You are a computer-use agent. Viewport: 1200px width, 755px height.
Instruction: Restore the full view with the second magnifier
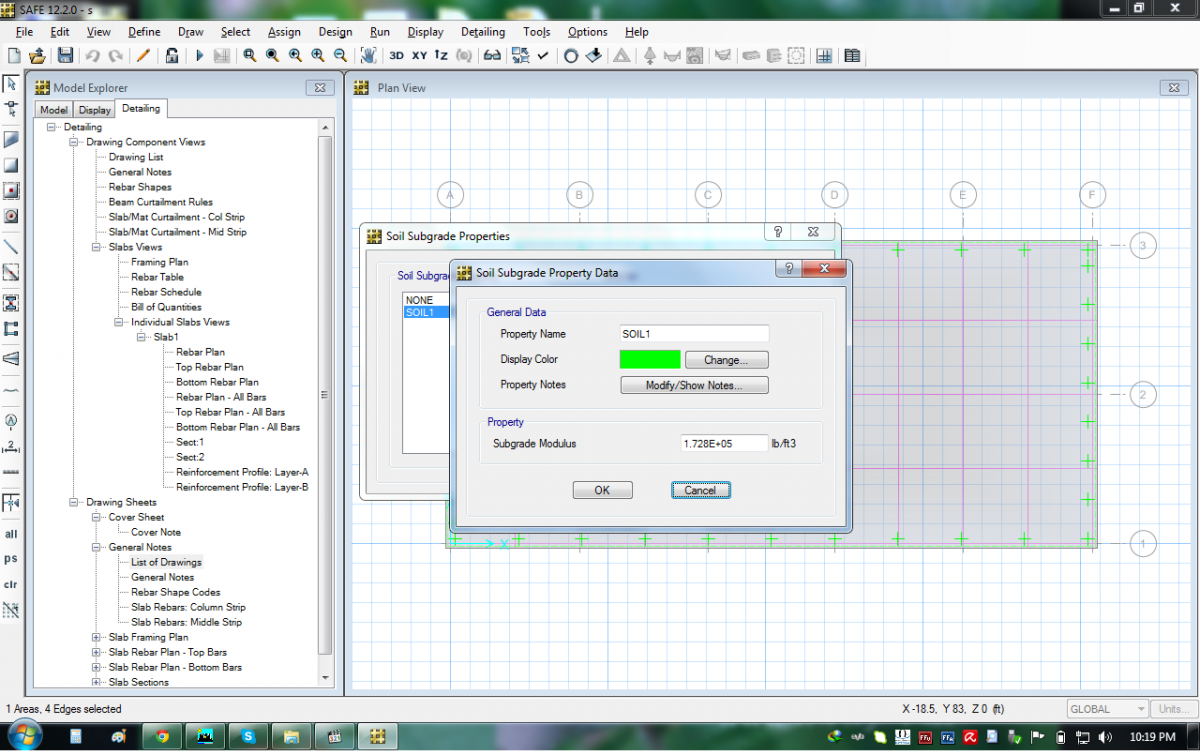tap(272, 56)
